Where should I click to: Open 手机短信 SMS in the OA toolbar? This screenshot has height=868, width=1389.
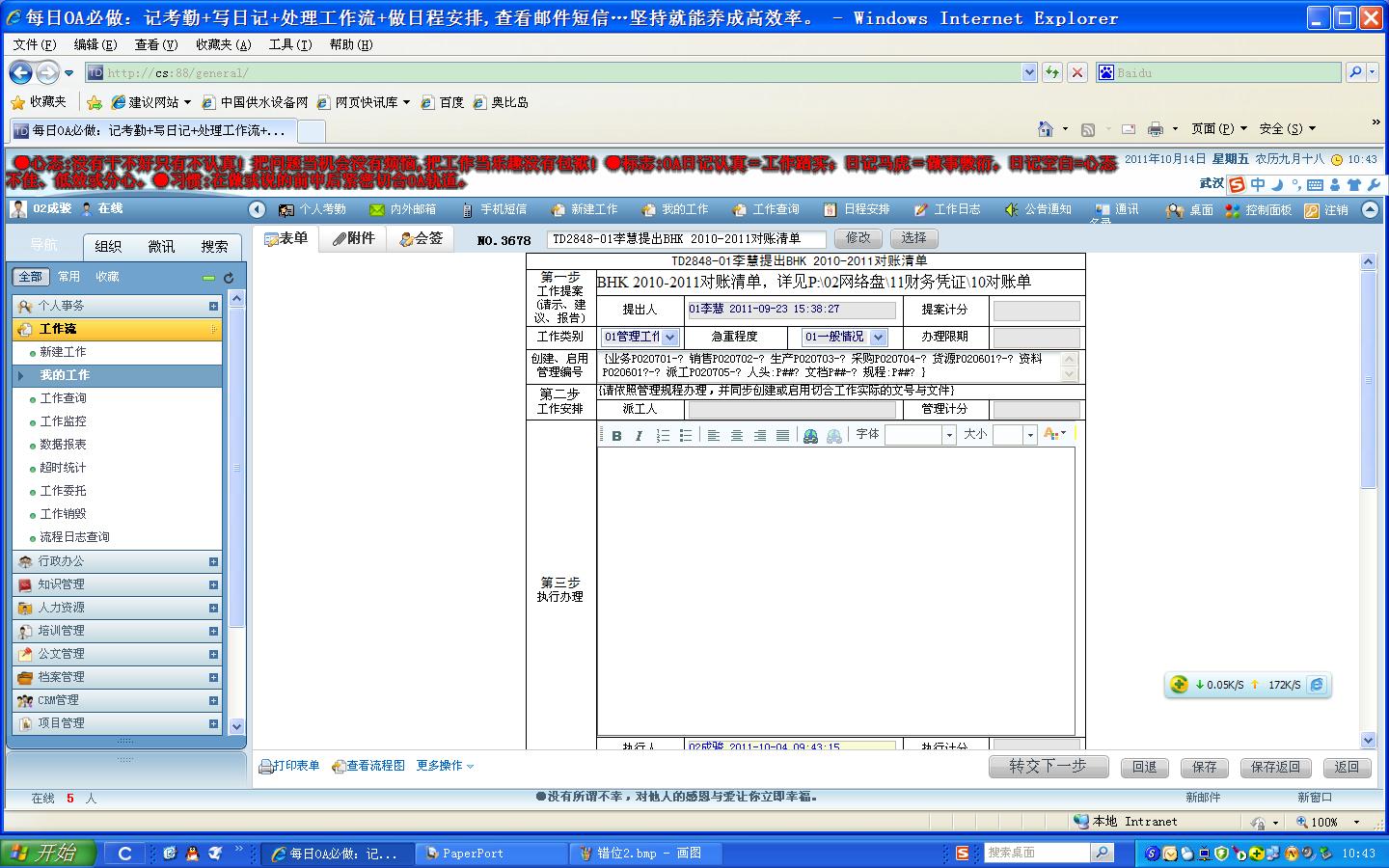point(494,209)
